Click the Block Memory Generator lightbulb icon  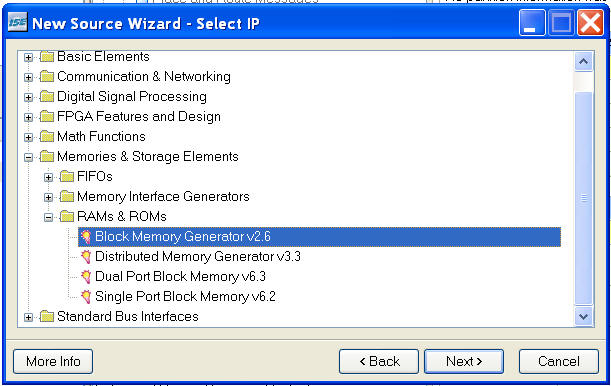86,236
